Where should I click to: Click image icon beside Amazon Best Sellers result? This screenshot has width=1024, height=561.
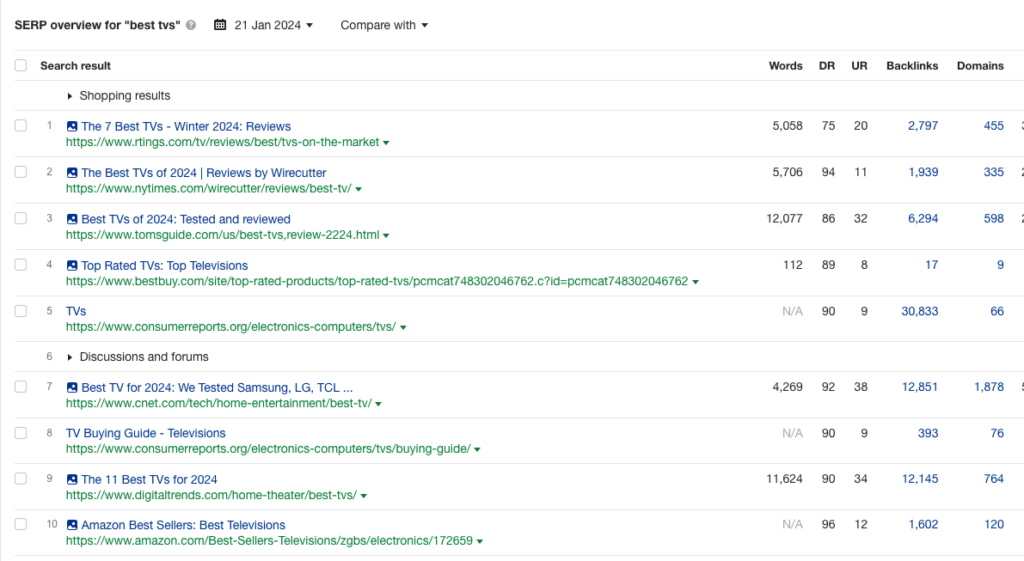[72, 526]
